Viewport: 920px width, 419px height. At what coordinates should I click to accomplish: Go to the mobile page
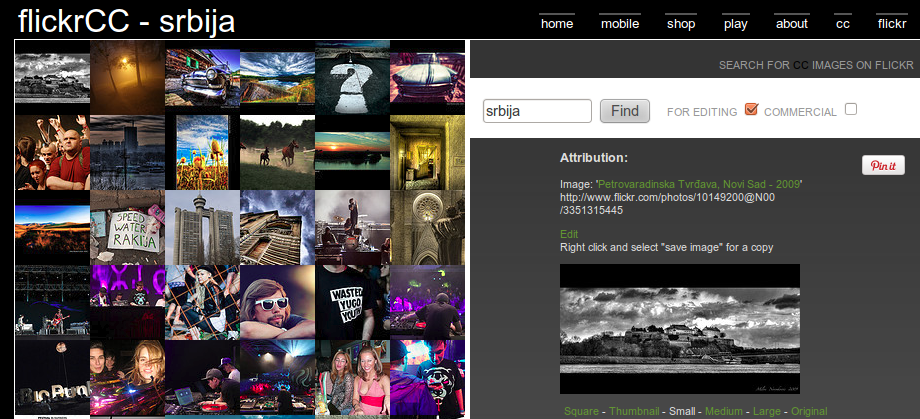620,23
